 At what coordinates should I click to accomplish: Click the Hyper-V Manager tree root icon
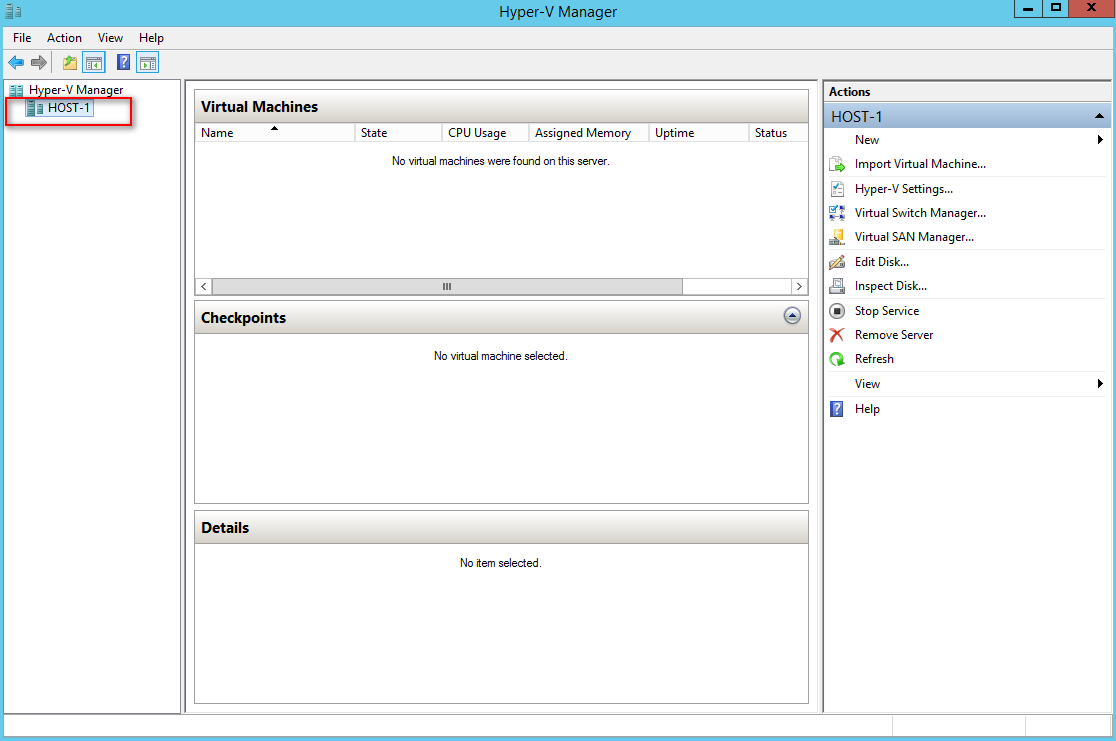pyautogui.click(x=16, y=90)
